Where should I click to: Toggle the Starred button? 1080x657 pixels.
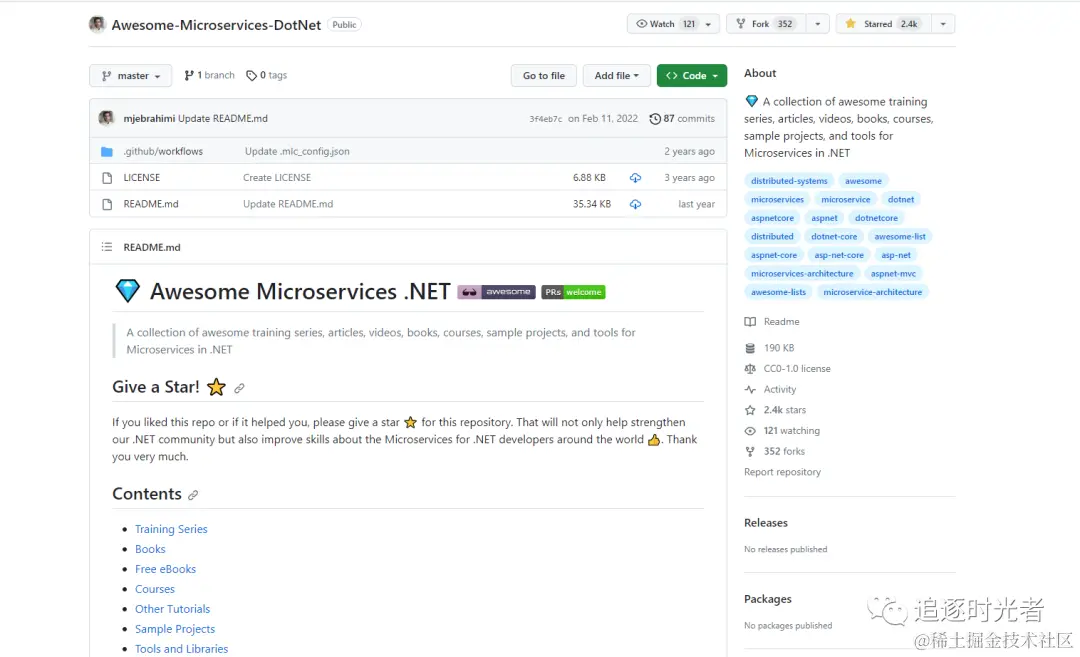[882, 24]
